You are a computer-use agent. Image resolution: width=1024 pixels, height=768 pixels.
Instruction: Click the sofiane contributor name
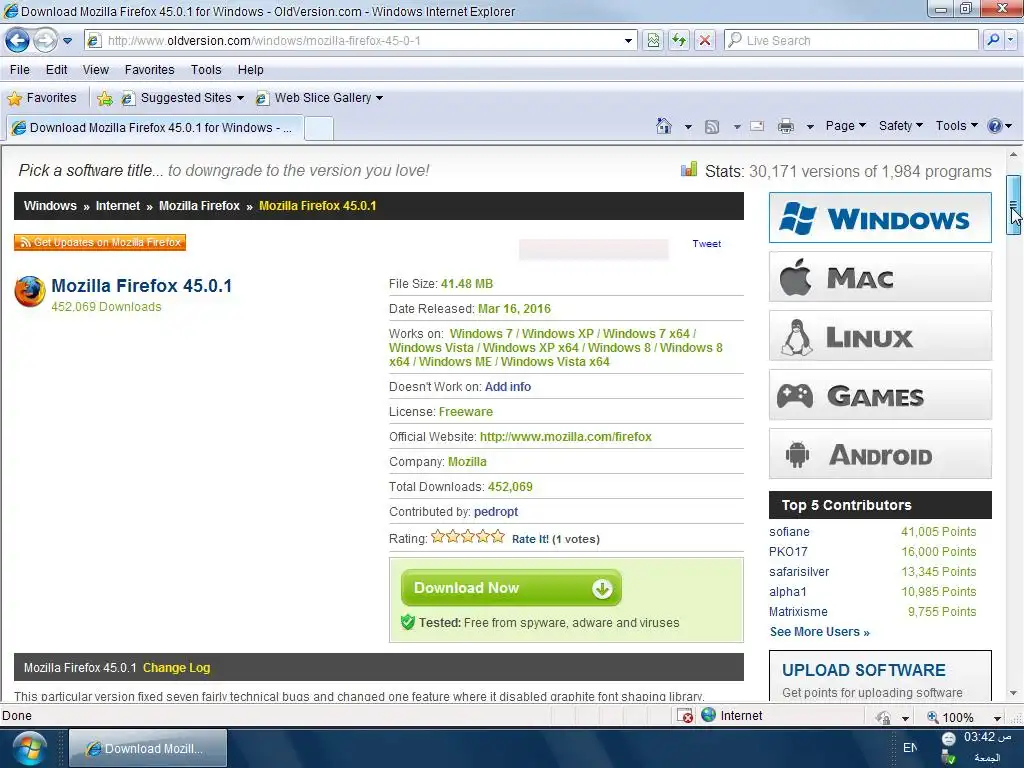[789, 532]
